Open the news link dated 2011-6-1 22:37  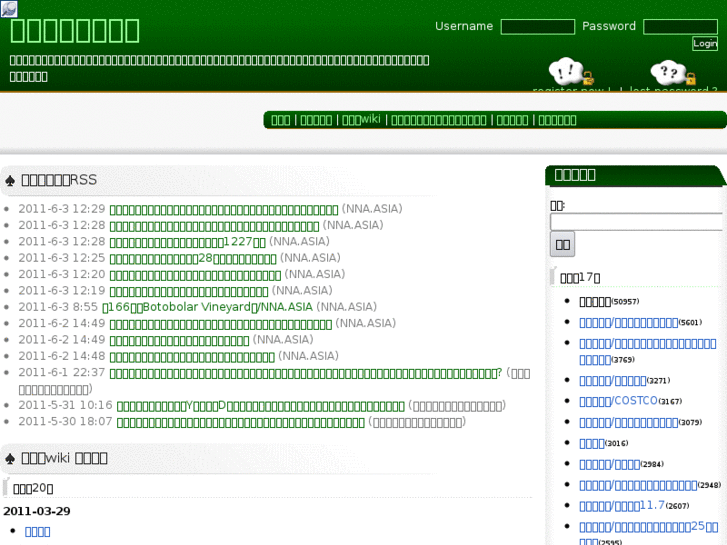tap(306, 373)
